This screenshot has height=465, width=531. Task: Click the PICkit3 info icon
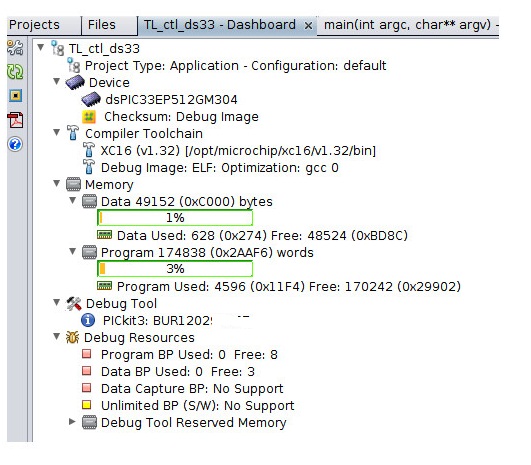(88, 320)
